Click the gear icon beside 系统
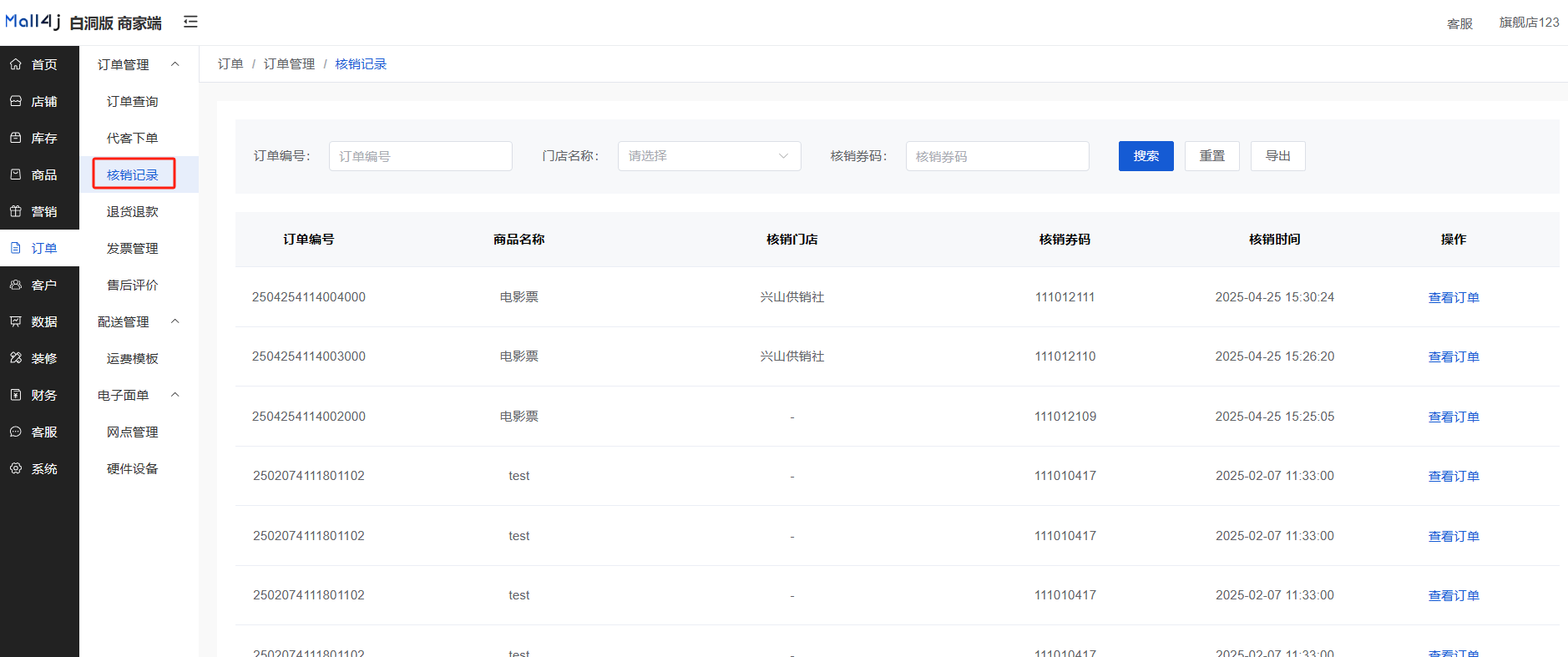Image resolution: width=1568 pixels, height=657 pixels. point(16,468)
